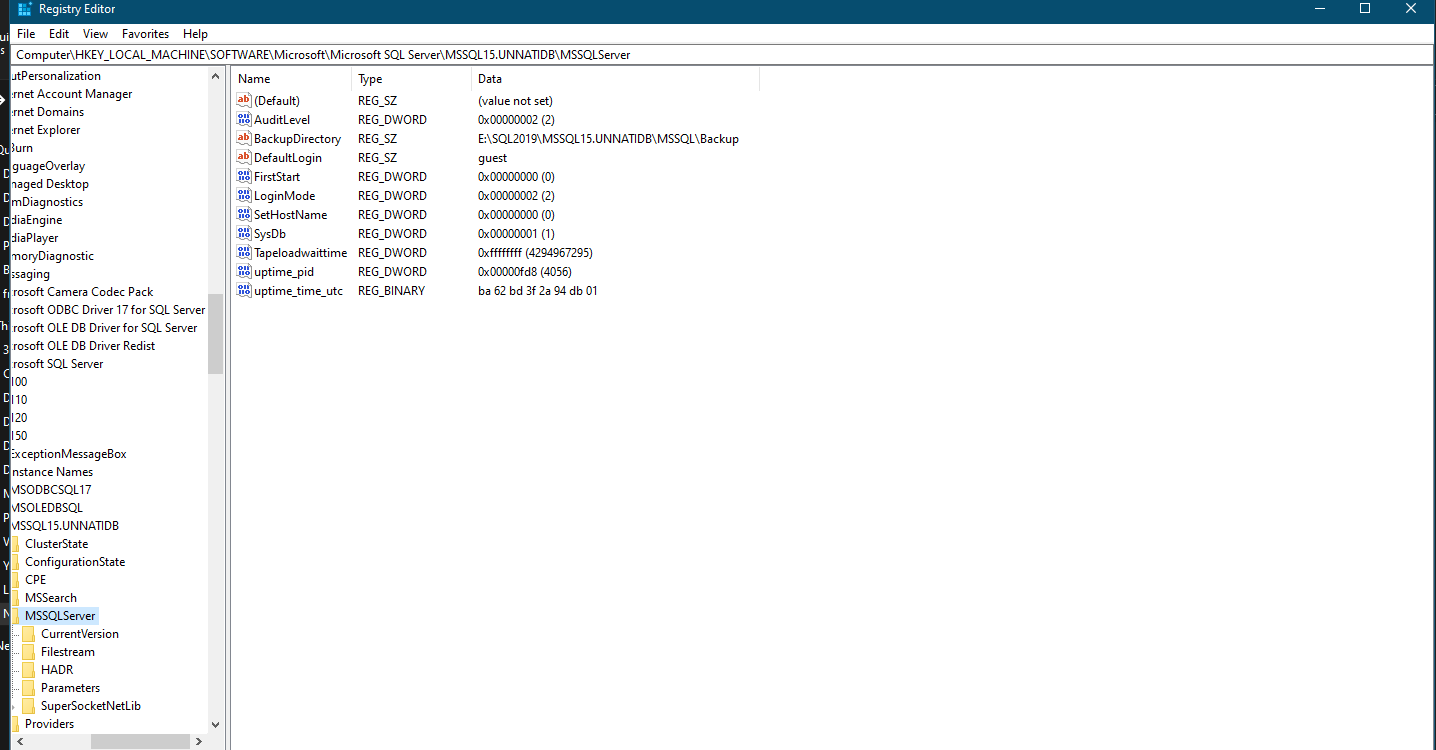Select the BackupDirectory path data value

(x=608, y=139)
